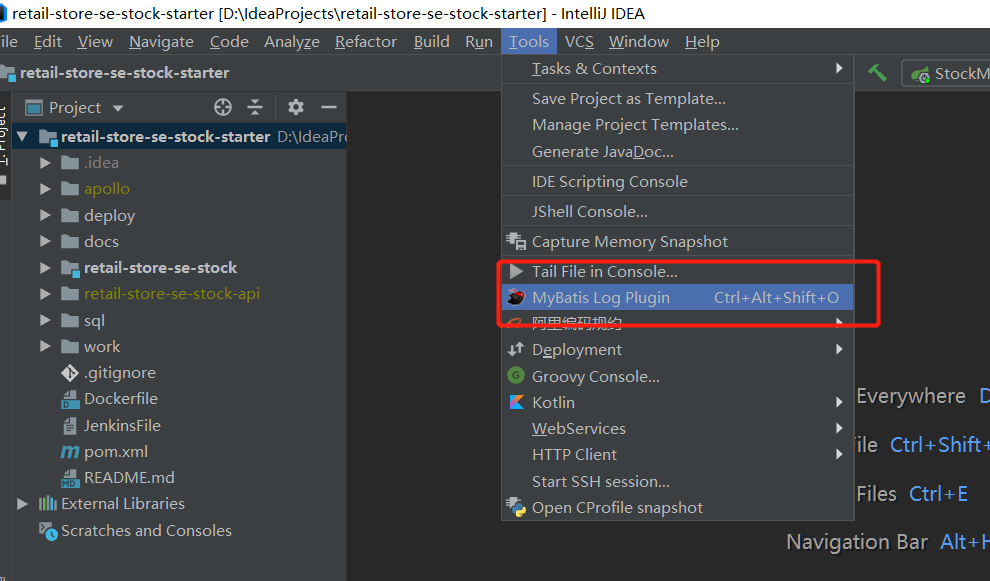Open the Tools menu
The width and height of the screenshot is (990, 581).
[528, 42]
